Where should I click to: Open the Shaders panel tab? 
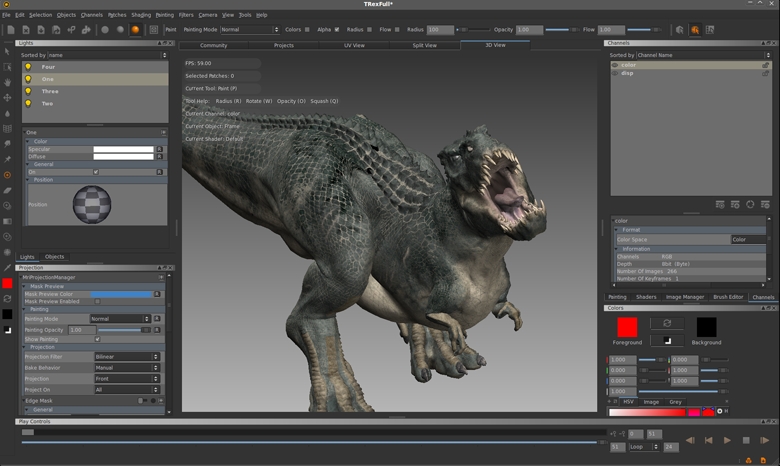(x=646, y=297)
